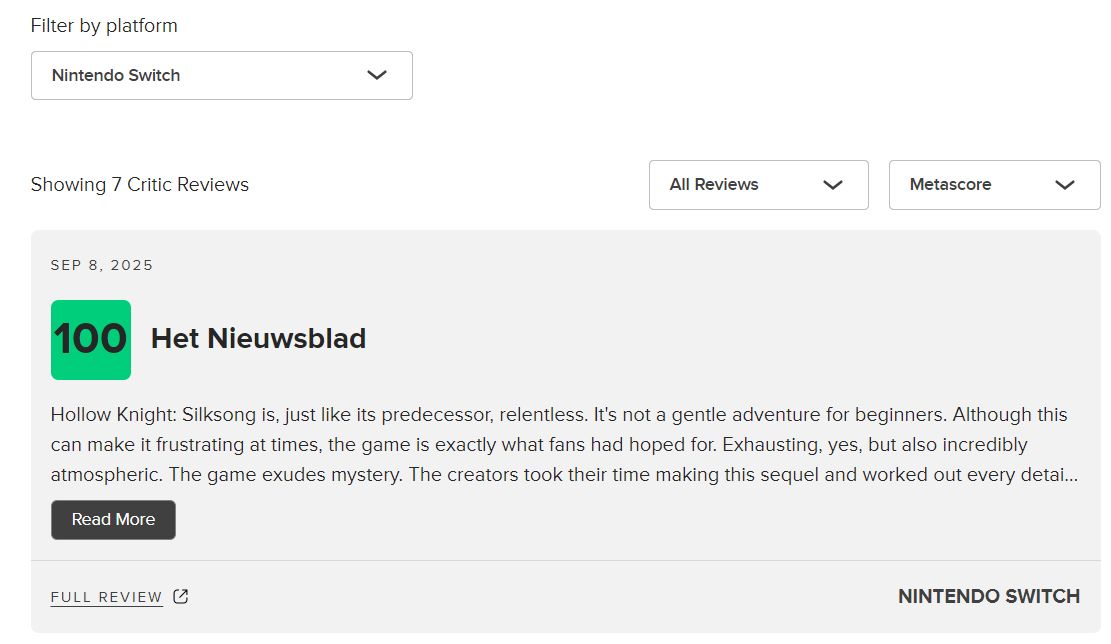The height and width of the screenshot is (644, 1111).
Task: Click the green 100 Metascore badge
Action: coord(91,340)
